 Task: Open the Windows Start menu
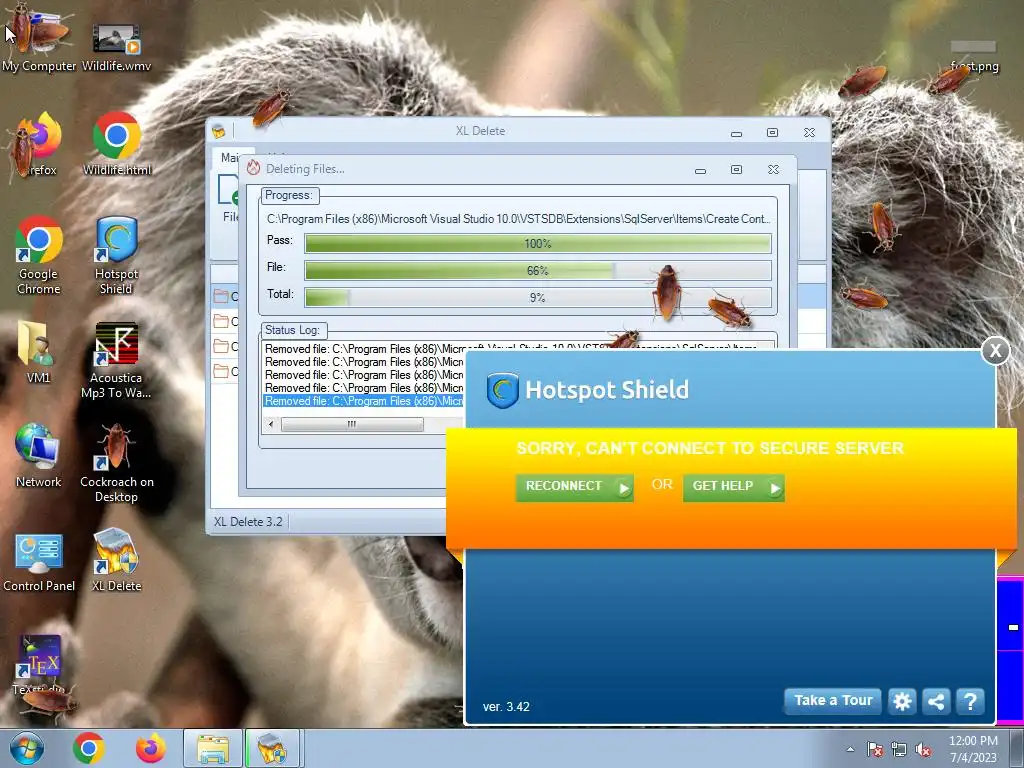26,748
